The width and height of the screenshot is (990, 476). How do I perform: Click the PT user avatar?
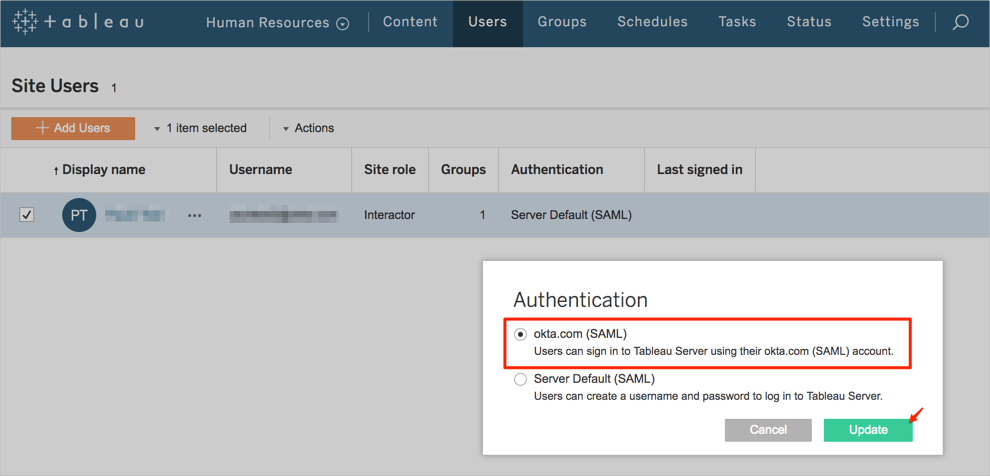[79, 215]
